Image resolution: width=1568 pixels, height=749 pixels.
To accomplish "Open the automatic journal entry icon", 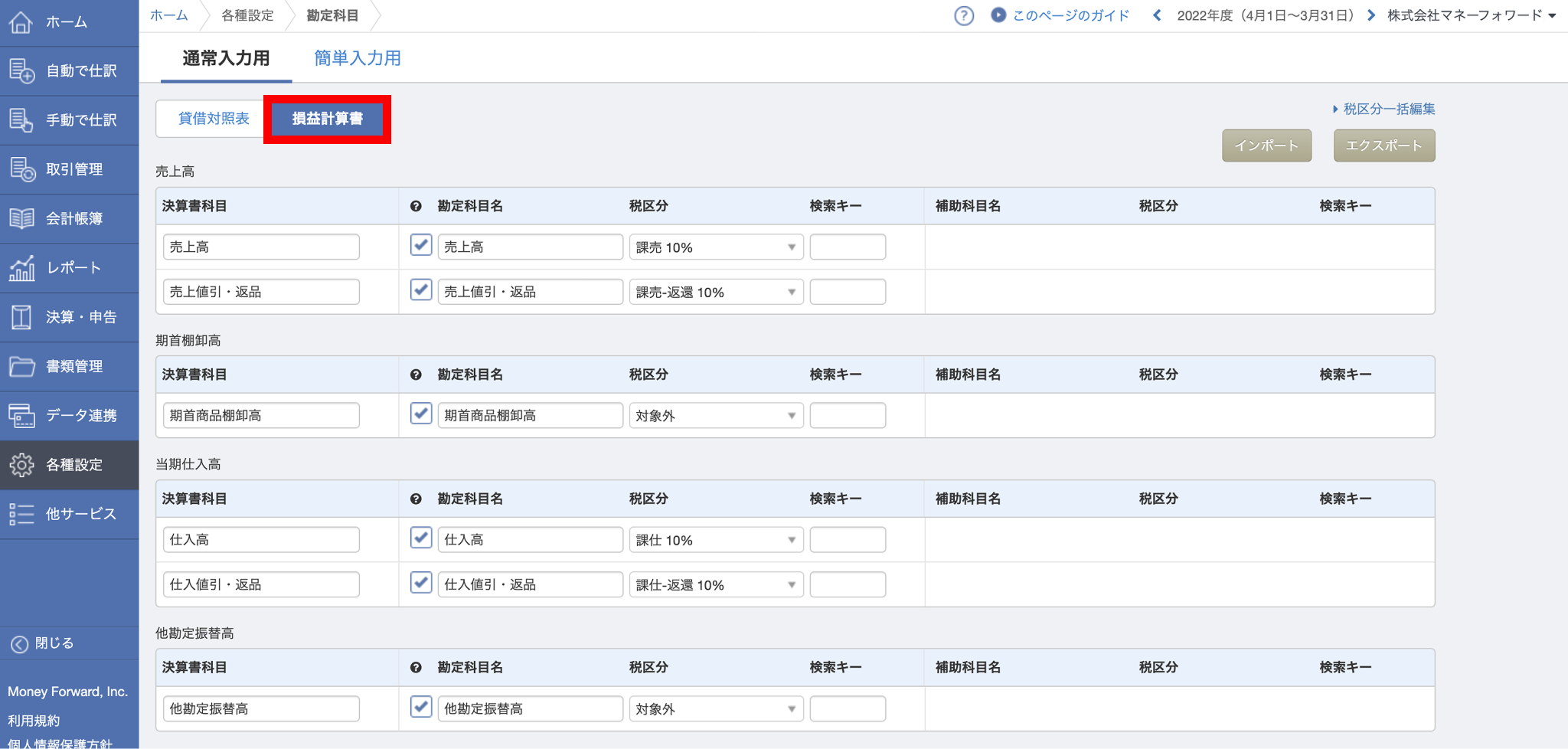I will tap(21, 71).
